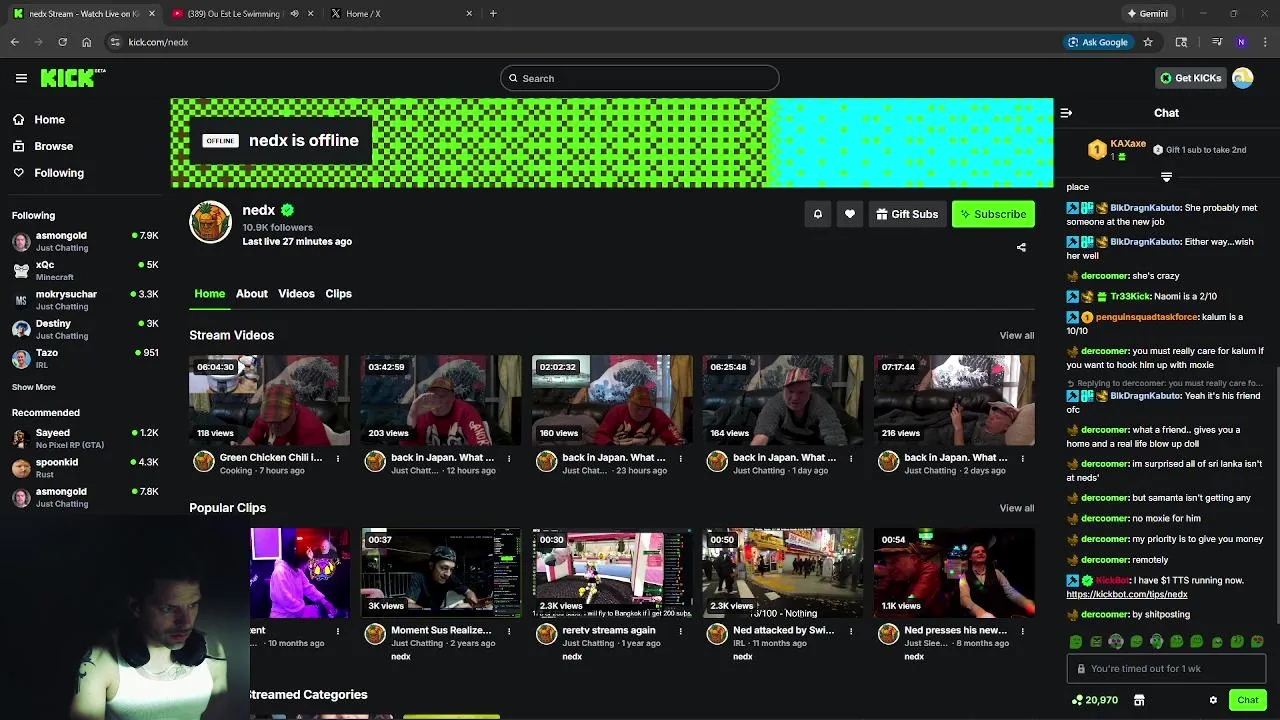Open Chrome three-dot menu
The height and width of the screenshot is (720, 1280).
tap(1266, 42)
